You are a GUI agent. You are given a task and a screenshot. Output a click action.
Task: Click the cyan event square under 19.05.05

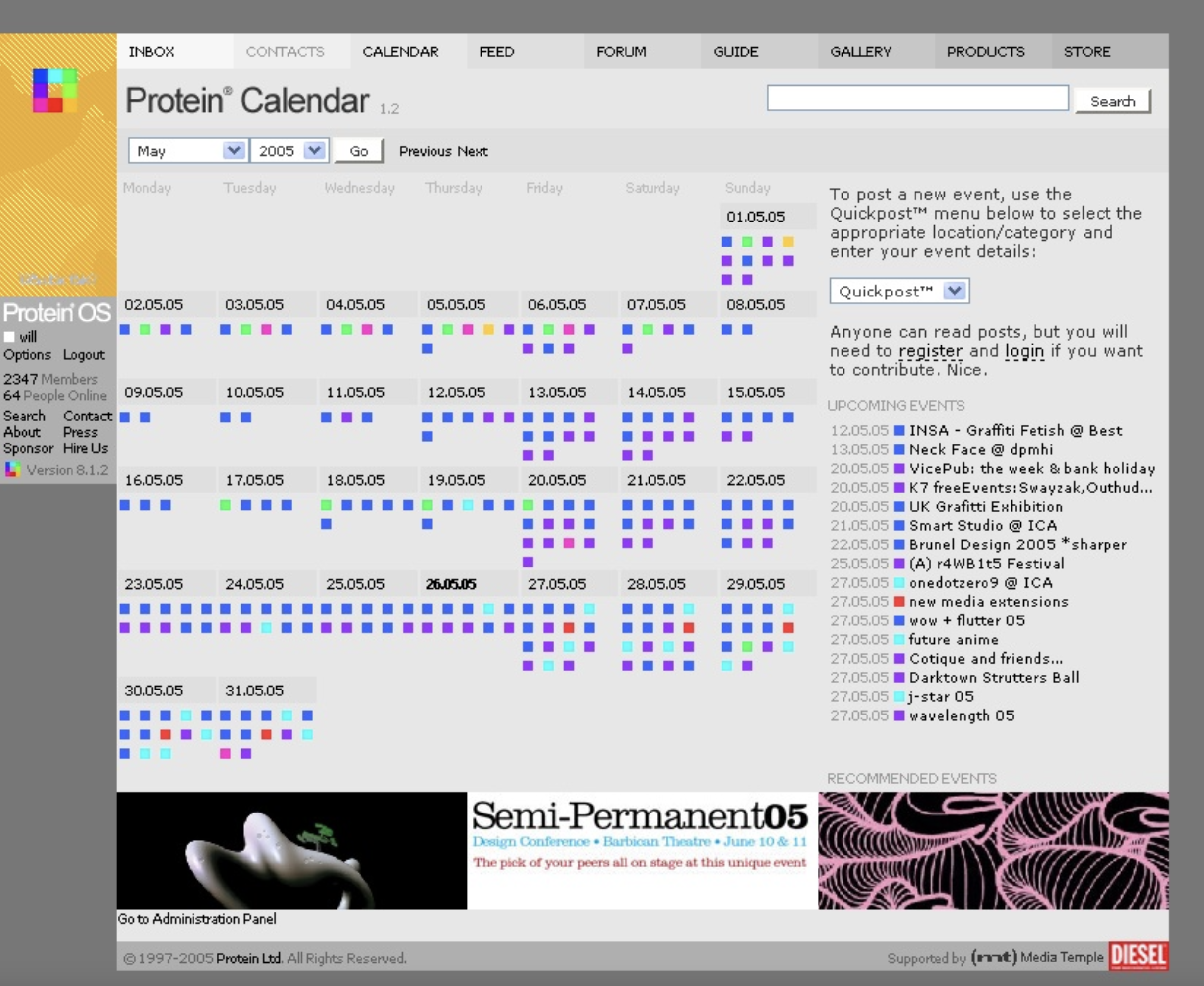coord(468,505)
